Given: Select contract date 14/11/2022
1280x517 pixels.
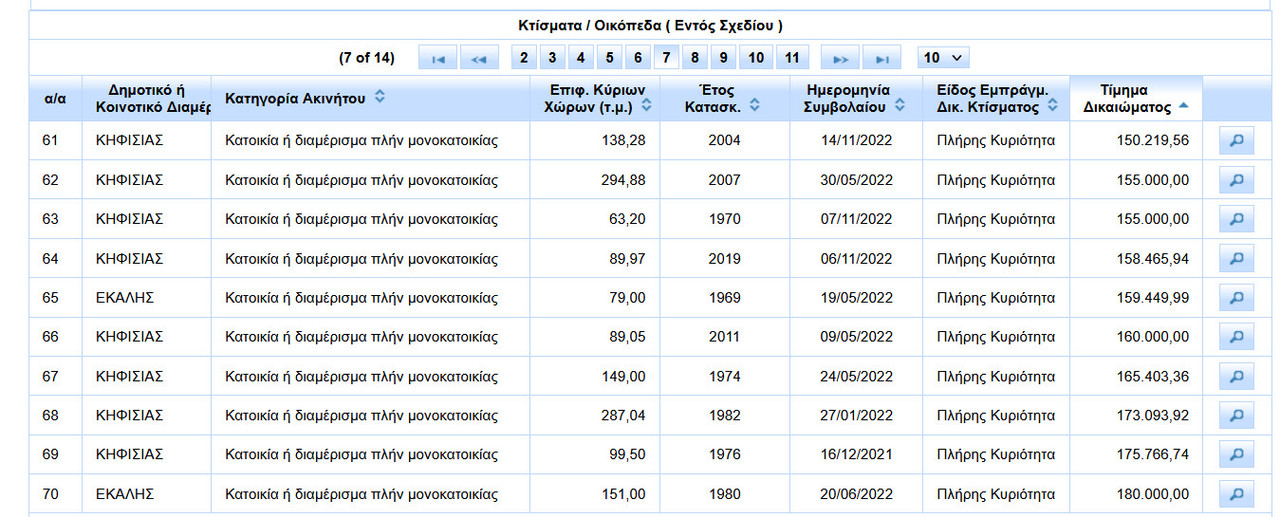Looking at the screenshot, I should click(856, 141).
